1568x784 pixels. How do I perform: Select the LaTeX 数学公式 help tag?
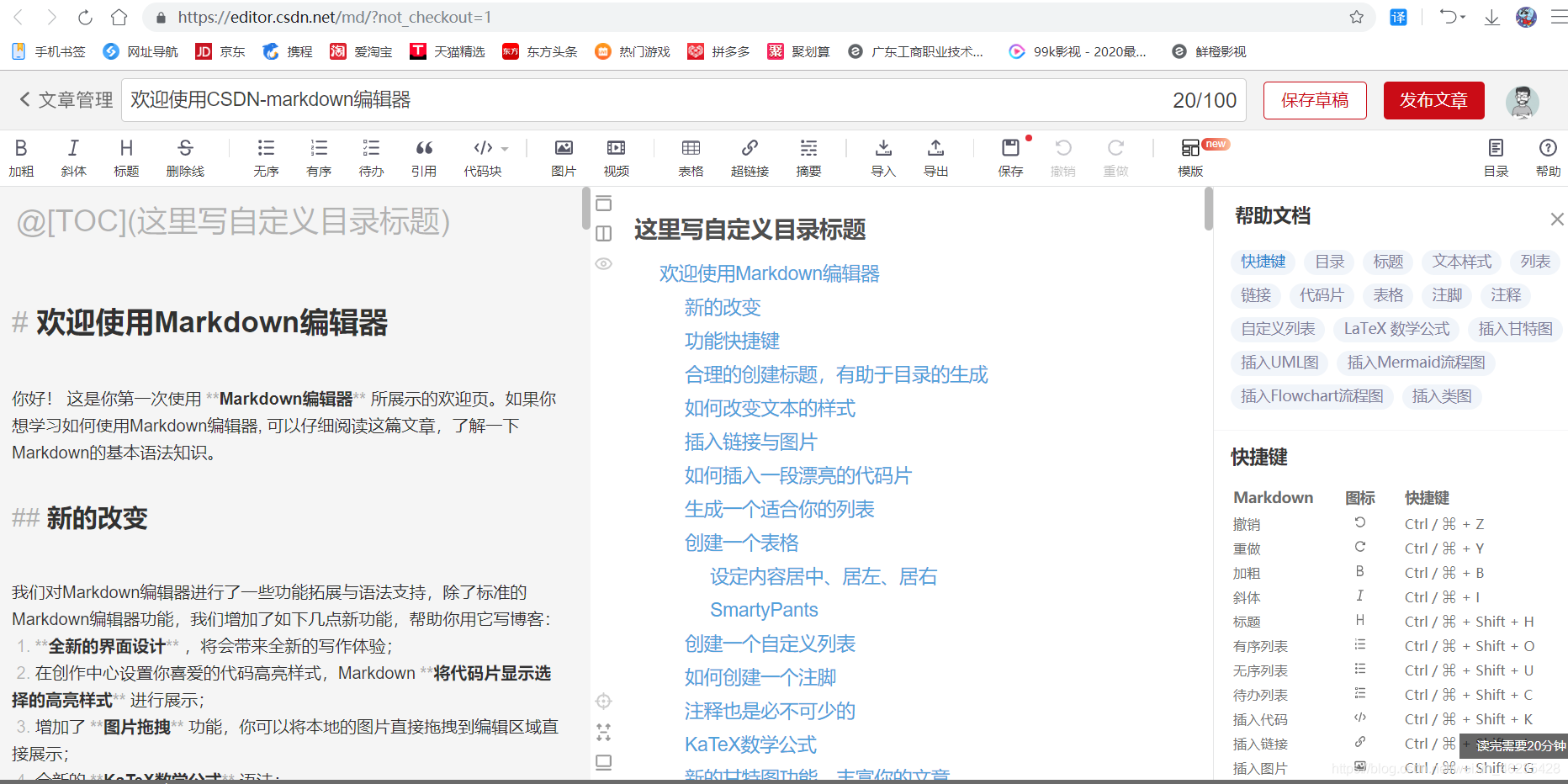[x=1397, y=329]
